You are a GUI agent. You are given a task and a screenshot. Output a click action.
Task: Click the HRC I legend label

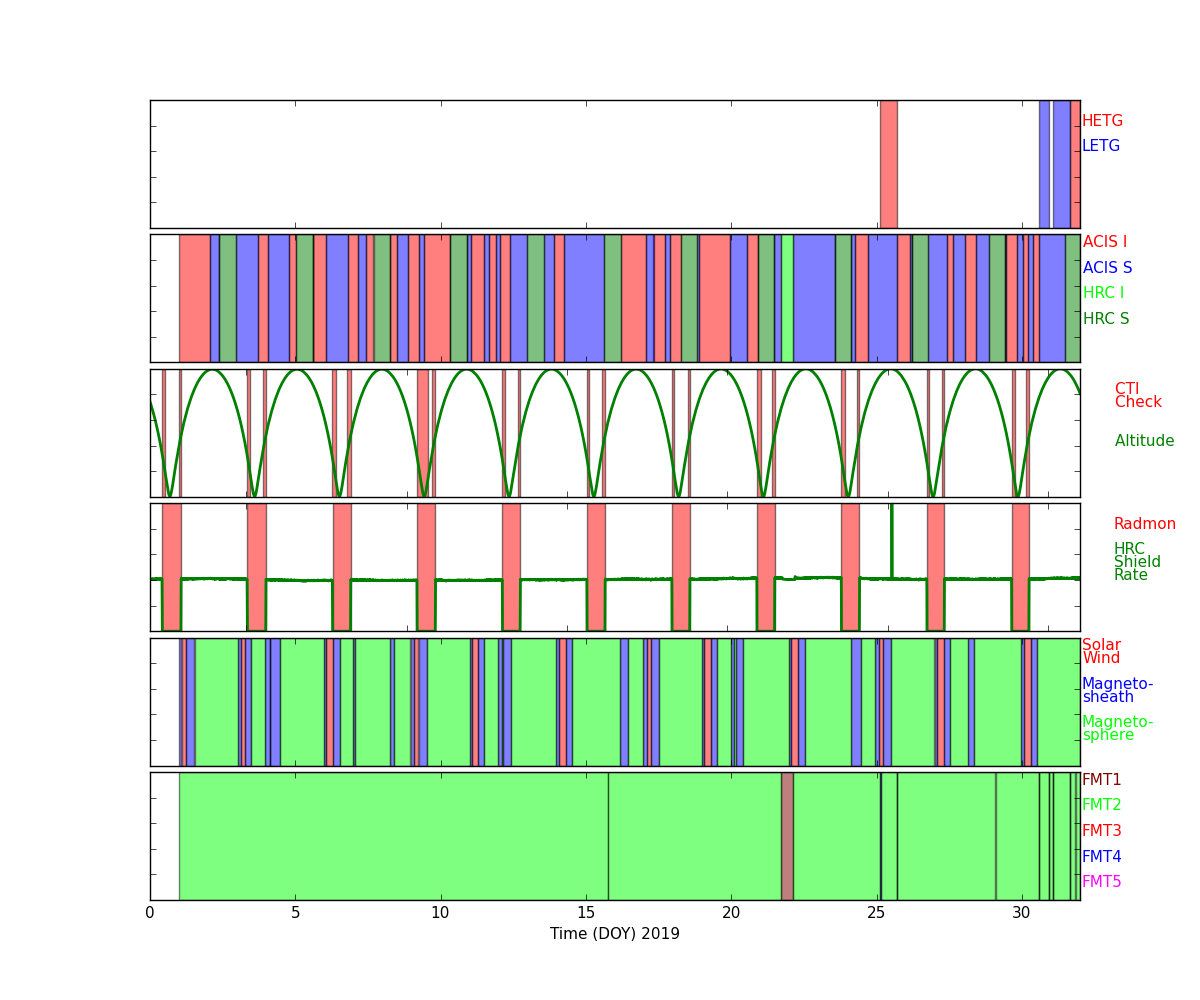click(x=1103, y=293)
